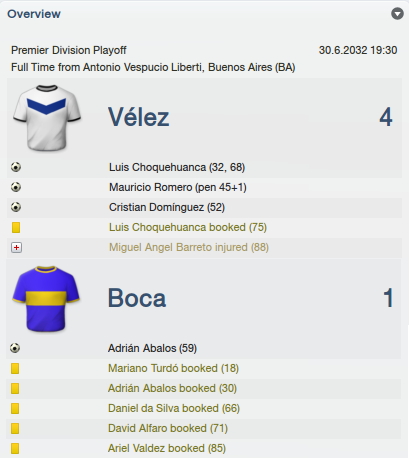Click David Alfaro booked (71) entry
The height and width of the screenshot is (458, 409).
click(168, 428)
